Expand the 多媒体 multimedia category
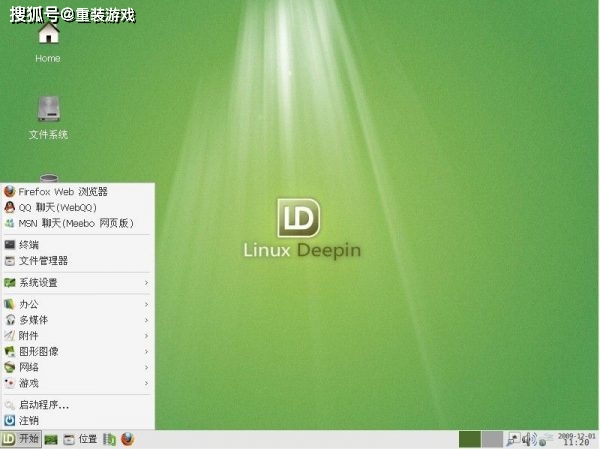The height and width of the screenshot is (449, 600). (78, 320)
